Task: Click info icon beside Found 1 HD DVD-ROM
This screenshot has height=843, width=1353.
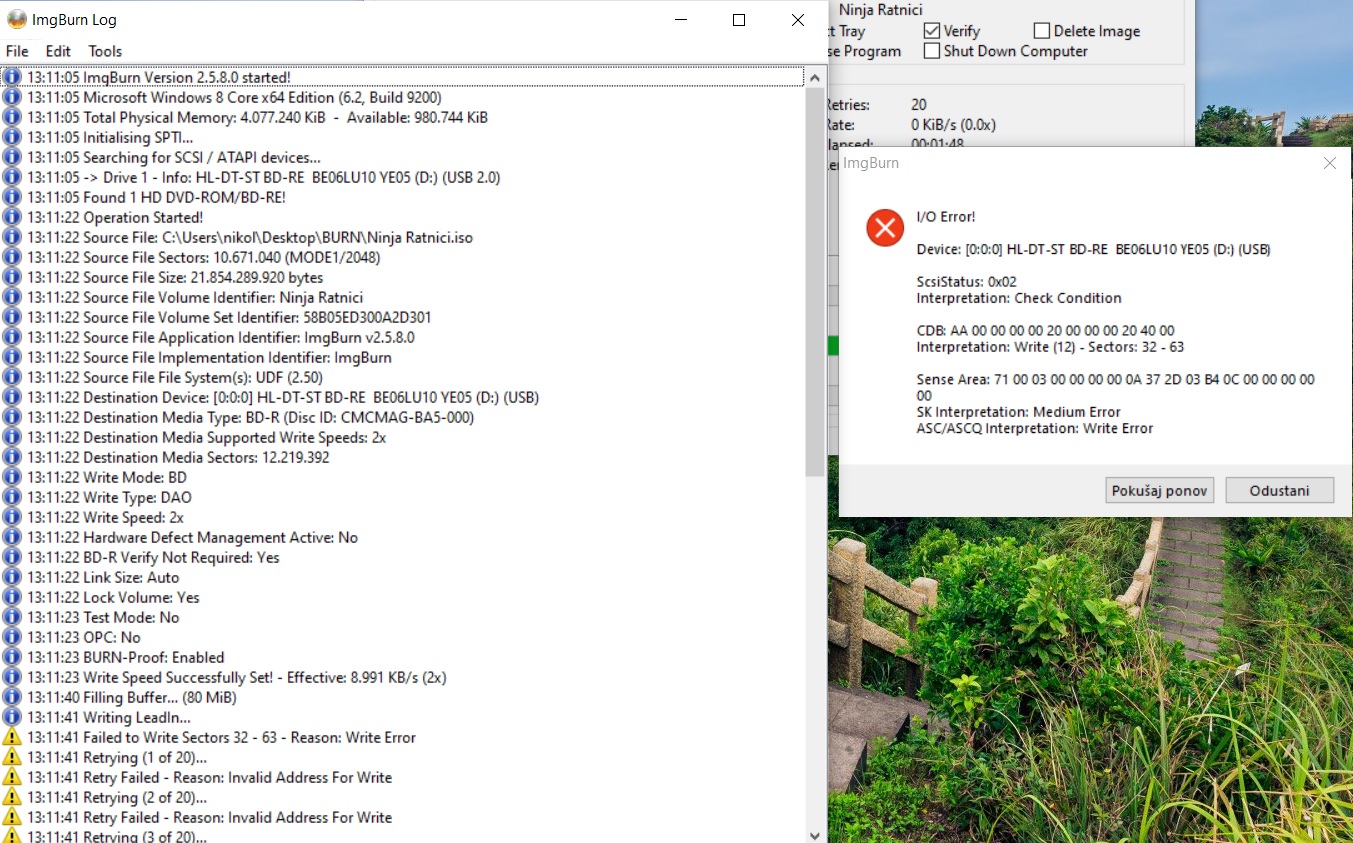Action: (x=12, y=197)
